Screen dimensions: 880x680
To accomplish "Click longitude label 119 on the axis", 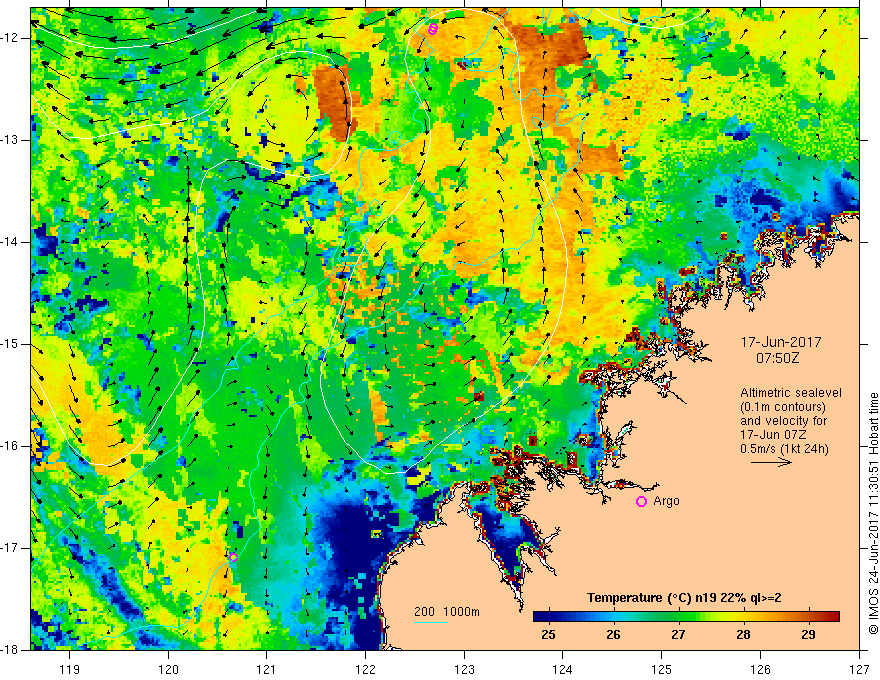I will point(70,669).
